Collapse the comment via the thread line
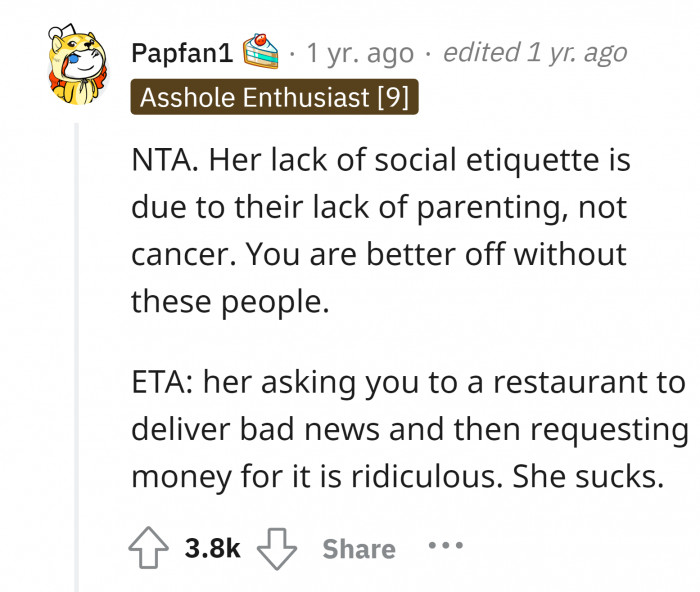 click(x=77, y=350)
